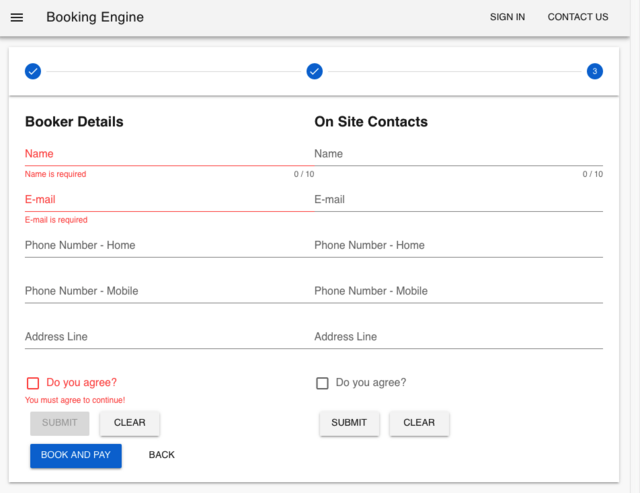640x493 pixels.
Task: Focus Booker Phone Number - Mobile field
Action: pos(168,291)
